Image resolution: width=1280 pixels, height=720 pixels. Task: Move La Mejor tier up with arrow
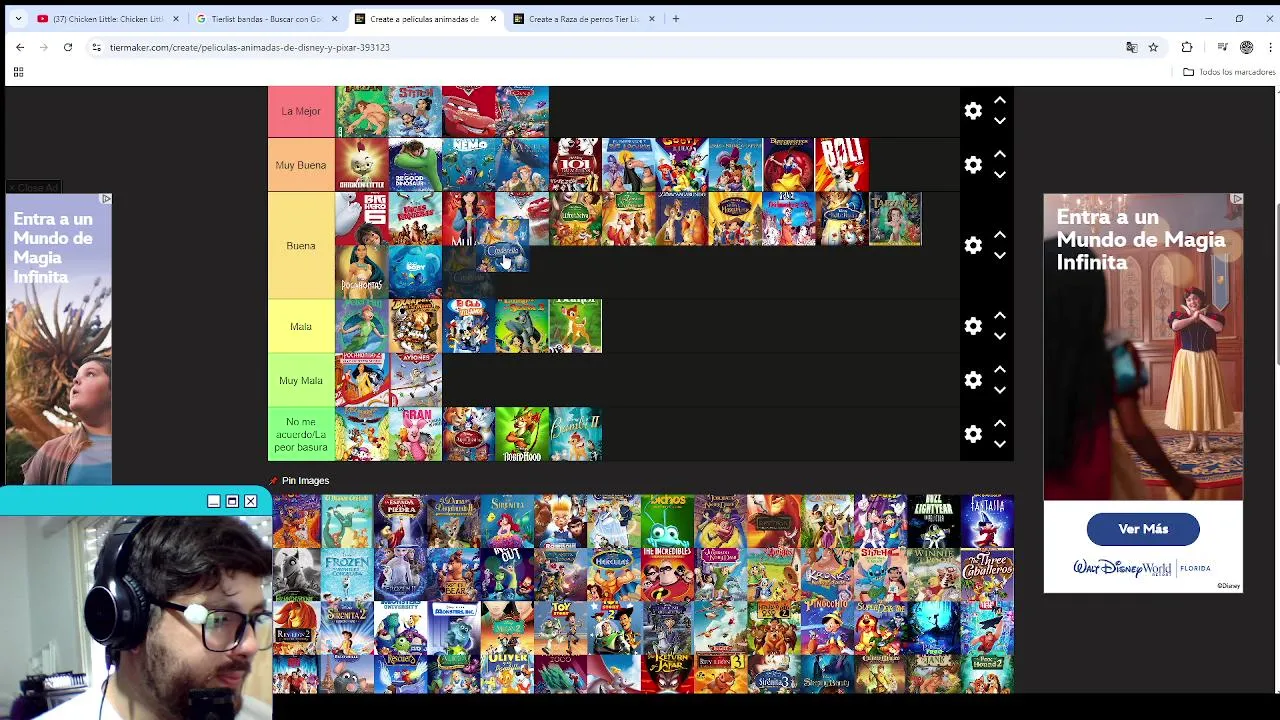(x=999, y=101)
